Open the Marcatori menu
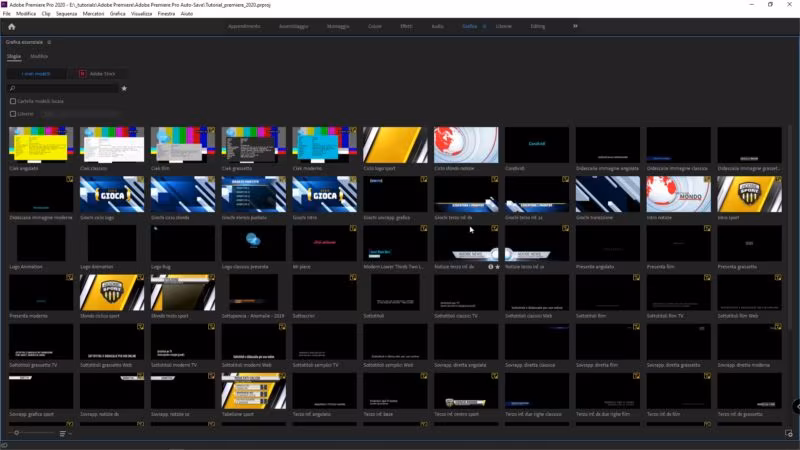 click(x=93, y=14)
